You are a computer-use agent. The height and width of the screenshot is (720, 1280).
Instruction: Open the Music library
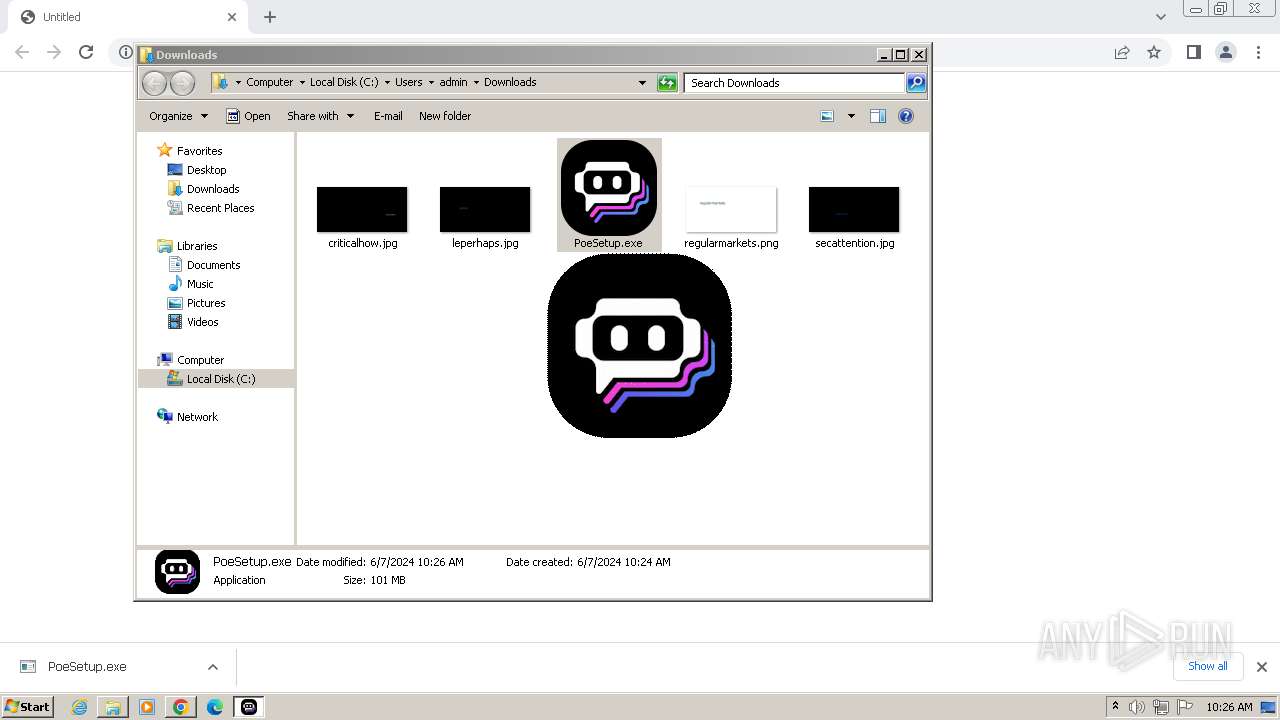point(200,284)
